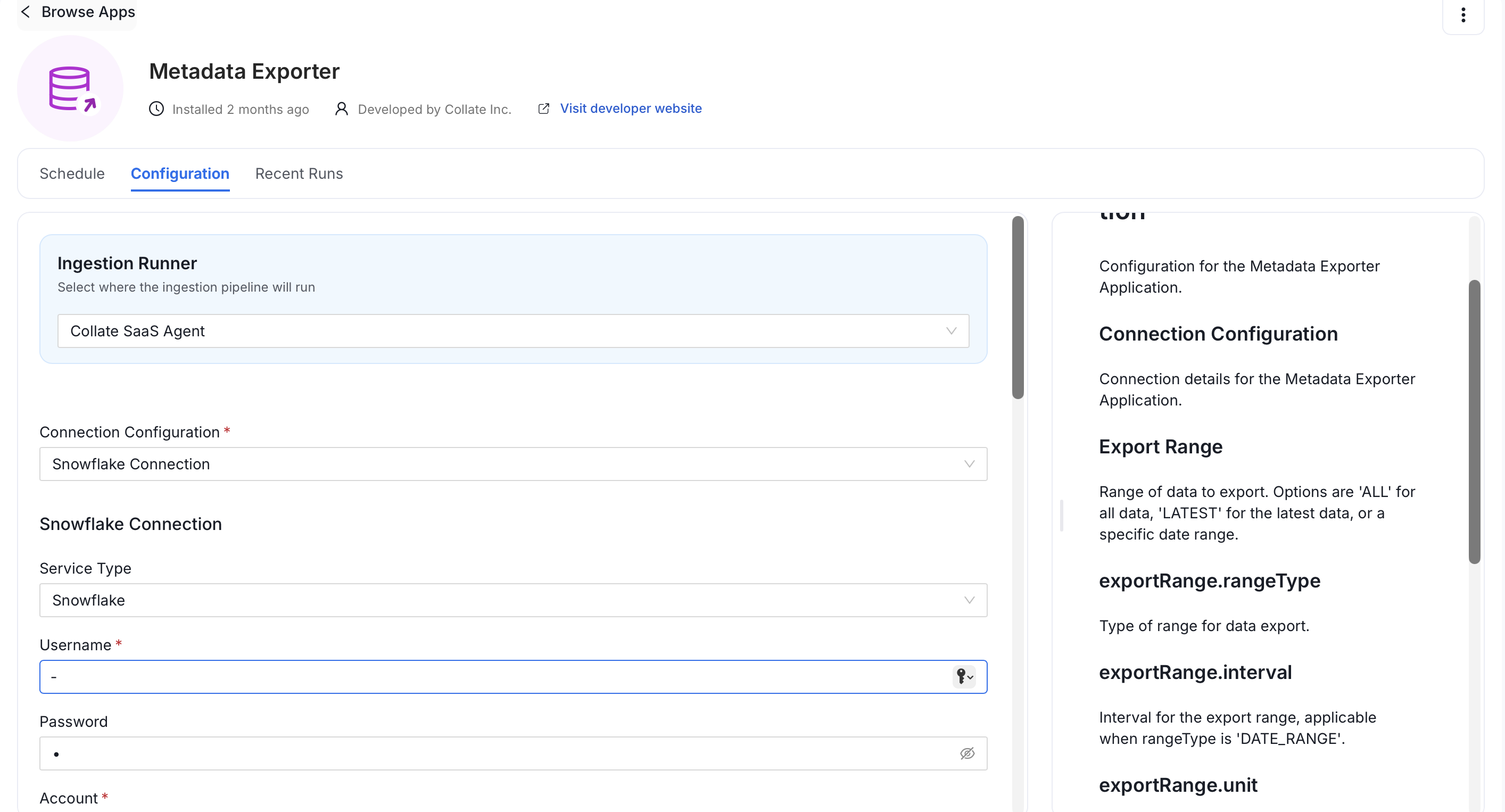Open the three-dot more options menu
Screen dimensions: 1505x812
1463,14
